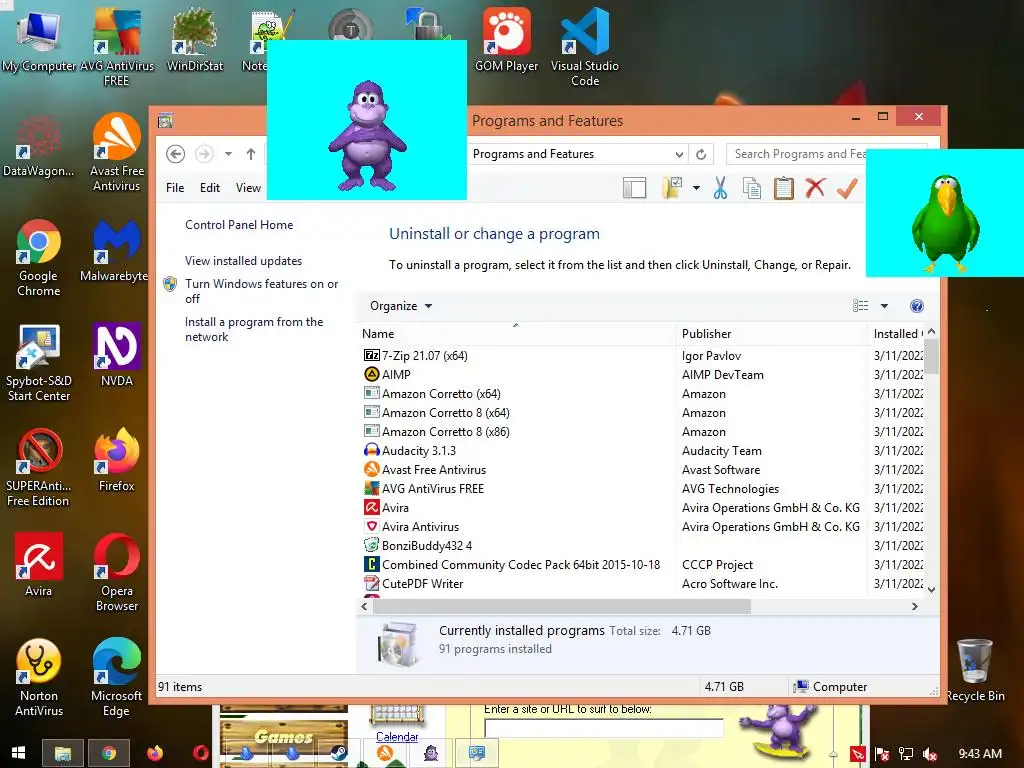
Task: Click the Back navigation arrow
Action: 175,154
